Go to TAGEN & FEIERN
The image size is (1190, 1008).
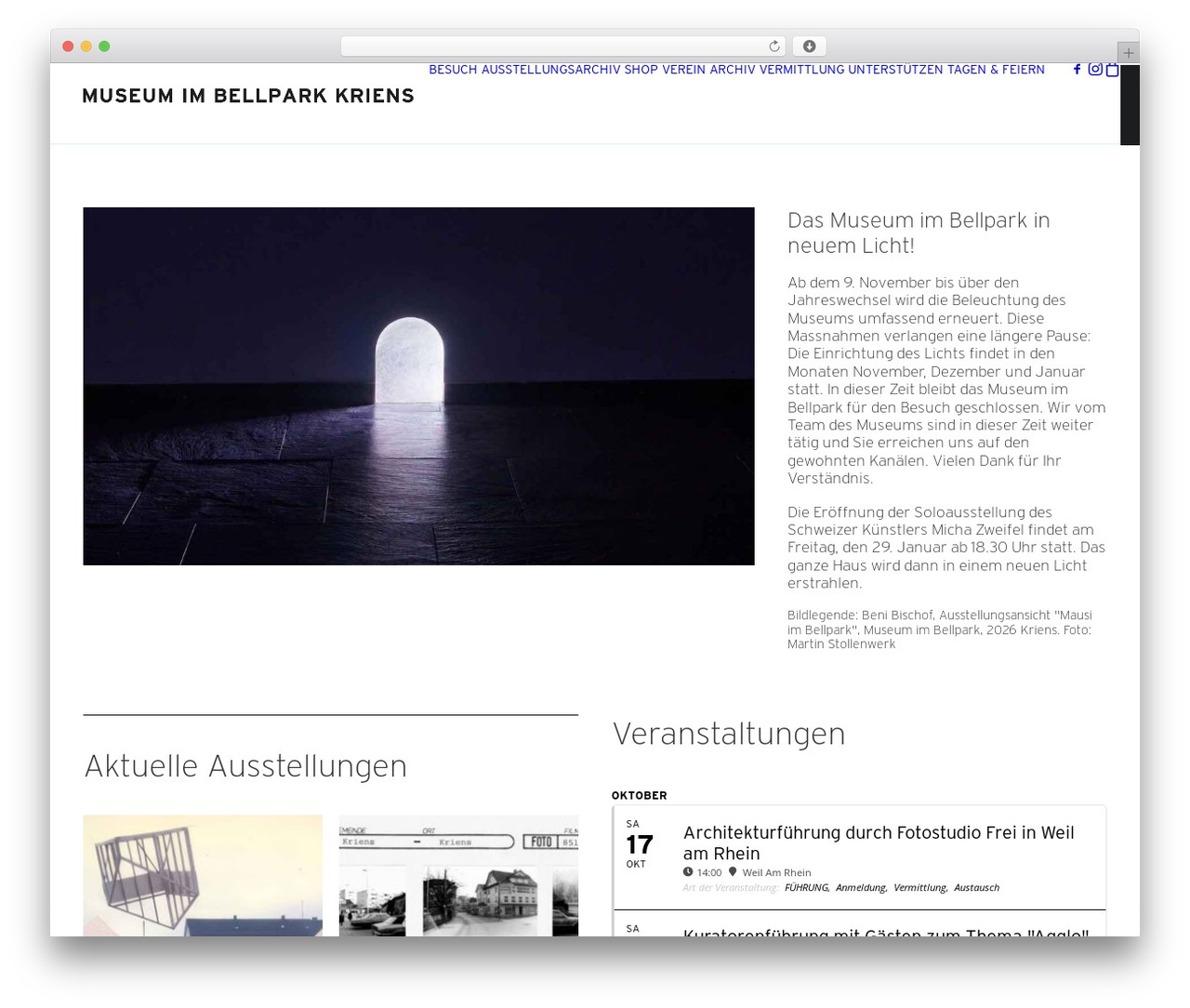[x=997, y=70]
